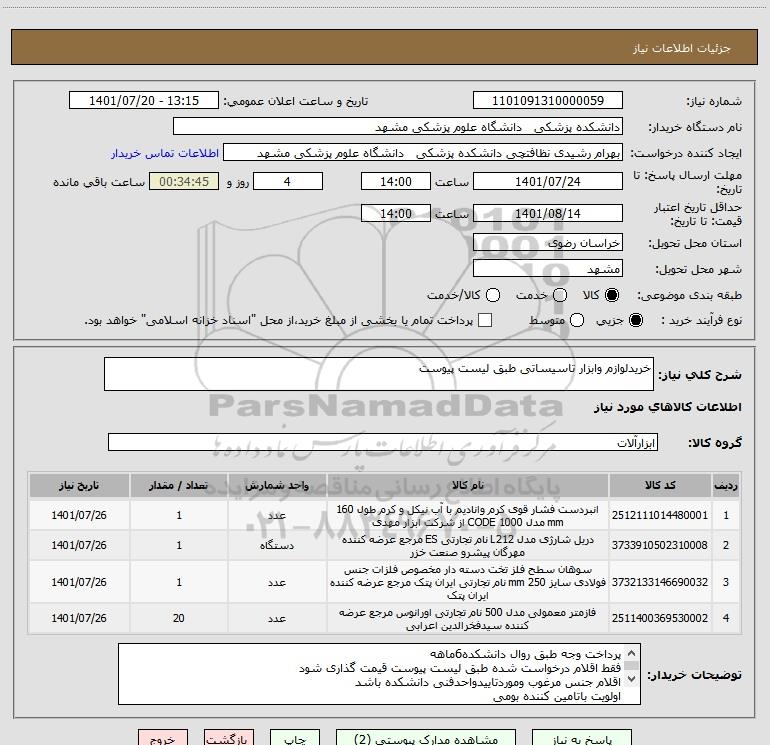This screenshot has height=745, width=770.
Task: Open the اطلاعات تماس خریدار link
Action: 165,153
